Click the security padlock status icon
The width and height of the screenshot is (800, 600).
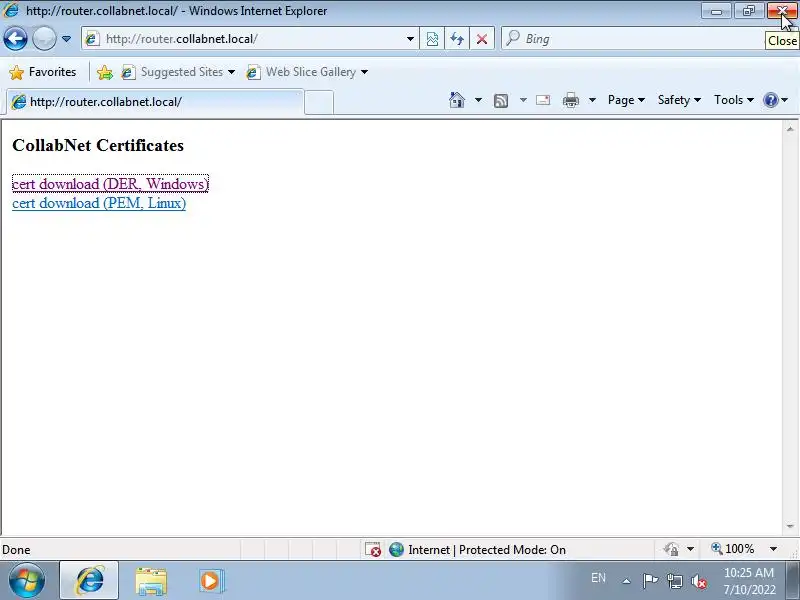point(671,549)
